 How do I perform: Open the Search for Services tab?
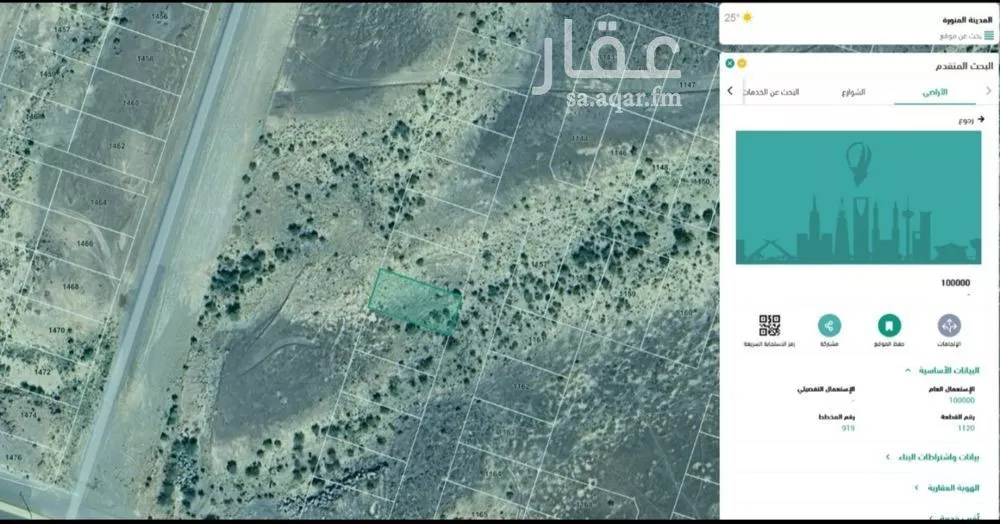[776, 92]
